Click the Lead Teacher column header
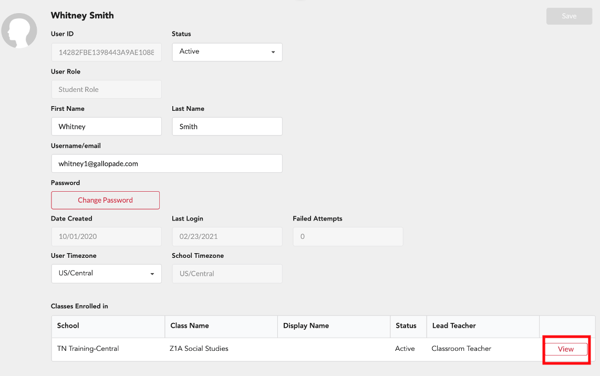Image resolution: width=600 pixels, height=376 pixels. point(483,326)
